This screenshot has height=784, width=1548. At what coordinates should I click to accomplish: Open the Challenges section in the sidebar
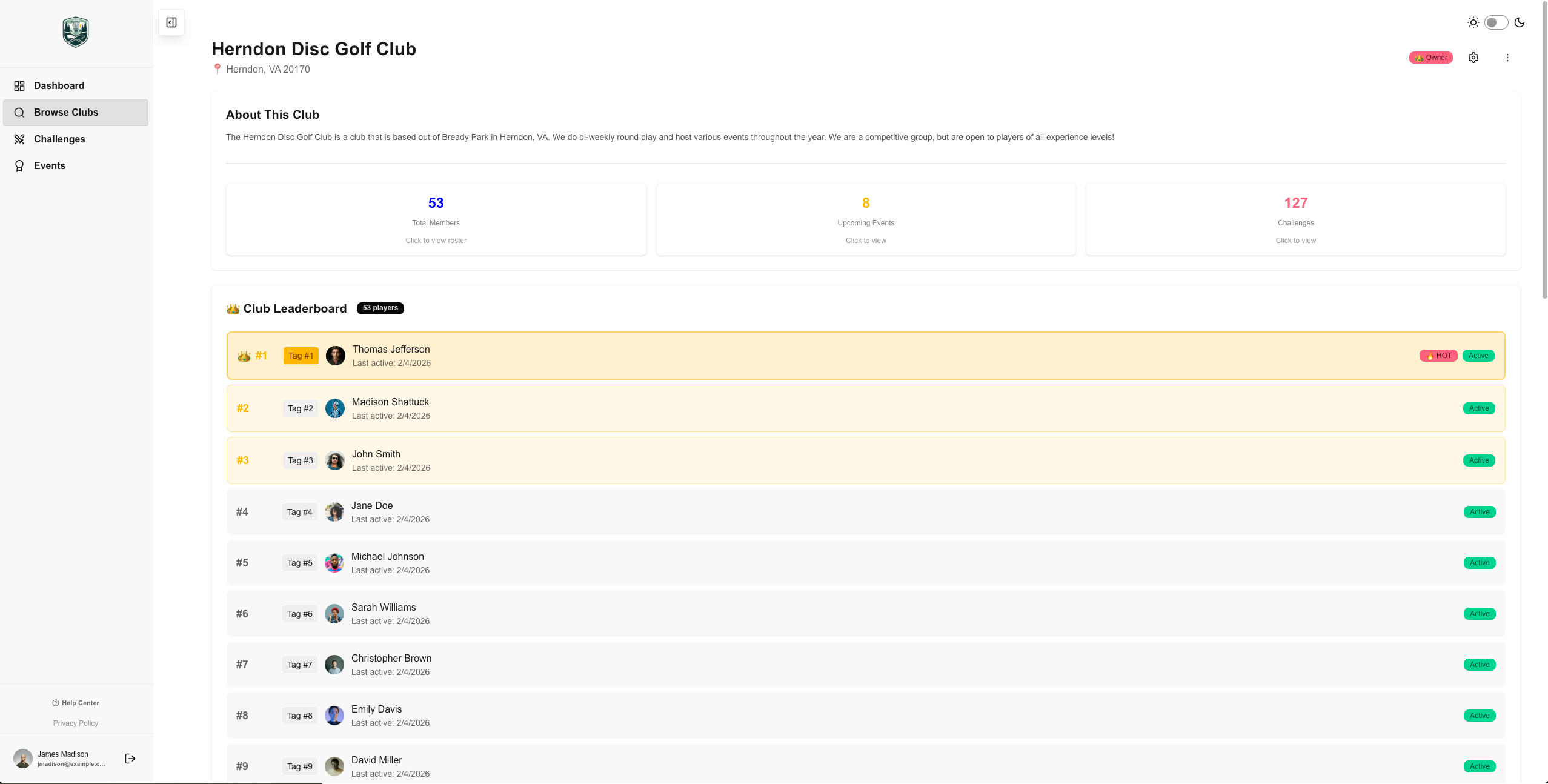59,139
